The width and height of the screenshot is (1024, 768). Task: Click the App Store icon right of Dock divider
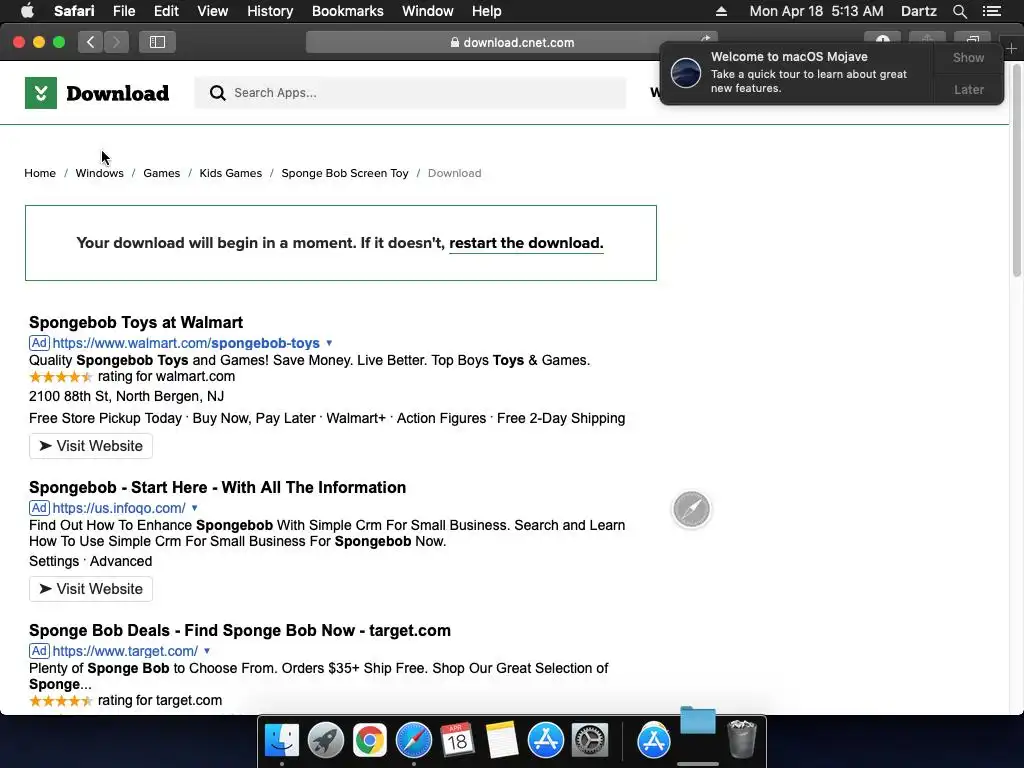tap(654, 741)
